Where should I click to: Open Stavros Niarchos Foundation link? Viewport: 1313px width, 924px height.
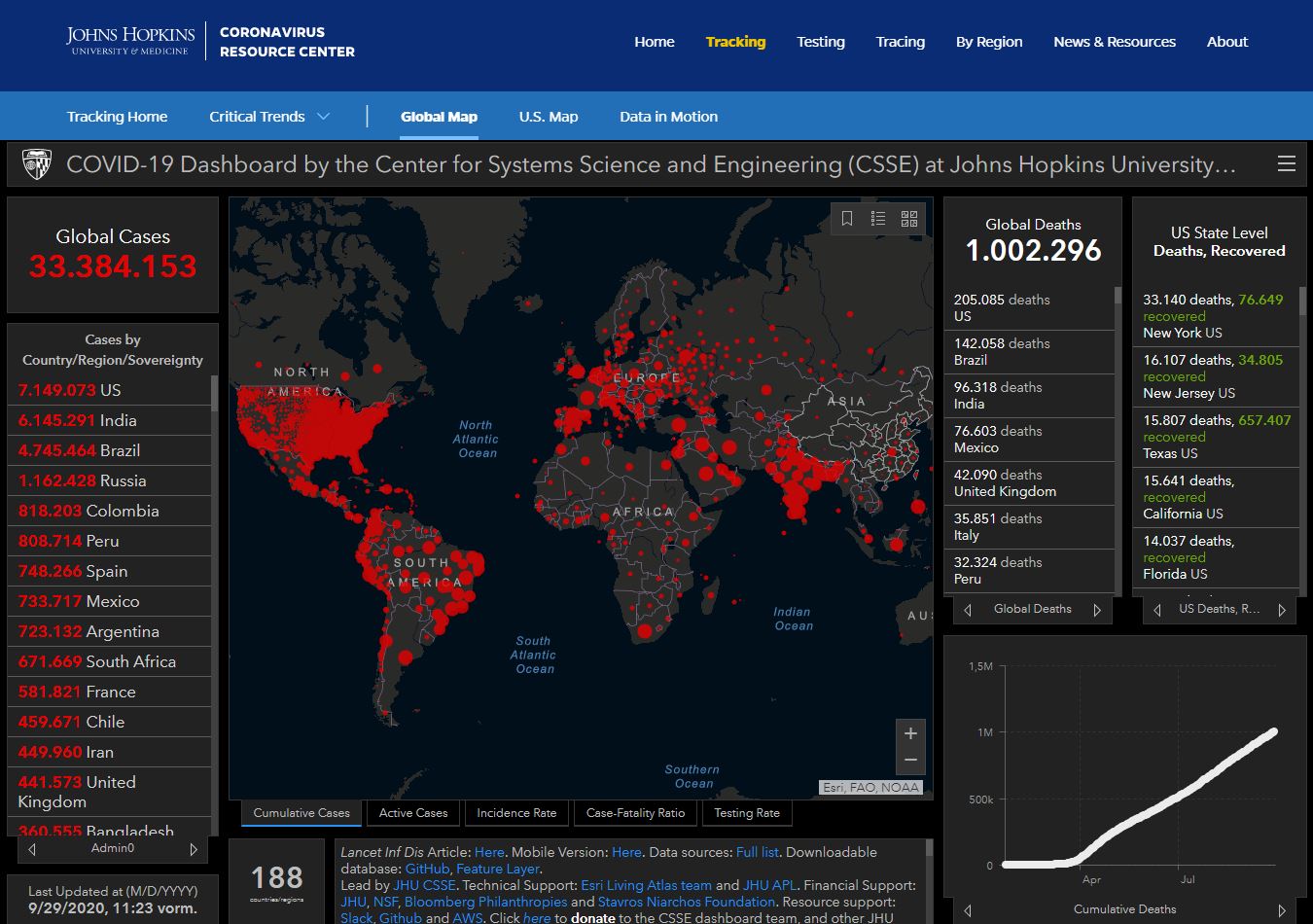(687, 902)
